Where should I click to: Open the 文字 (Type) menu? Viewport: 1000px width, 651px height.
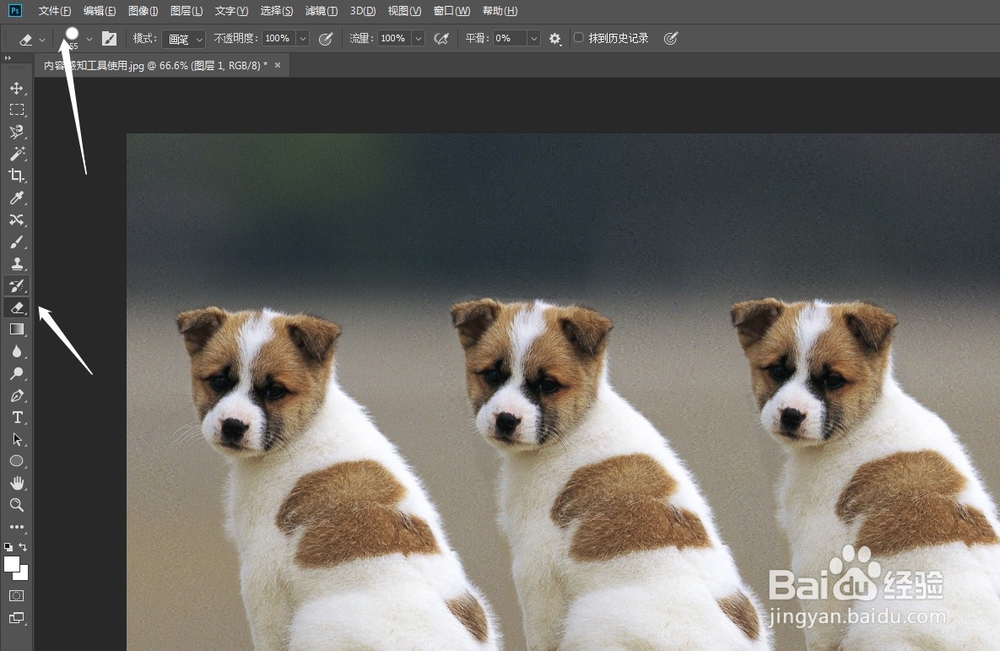[231, 11]
